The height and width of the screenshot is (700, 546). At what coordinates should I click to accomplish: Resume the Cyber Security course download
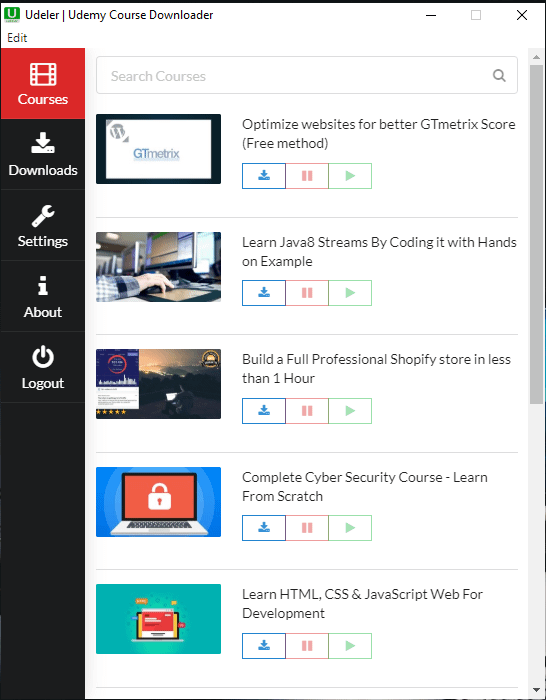(350, 528)
